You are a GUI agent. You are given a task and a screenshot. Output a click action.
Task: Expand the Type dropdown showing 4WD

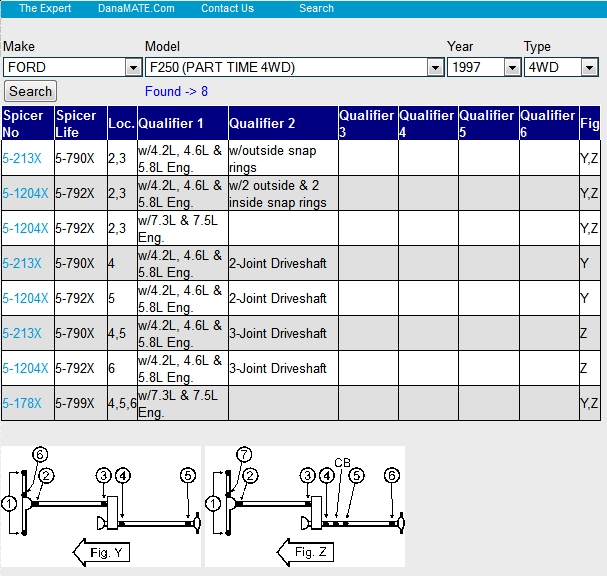[561, 67]
